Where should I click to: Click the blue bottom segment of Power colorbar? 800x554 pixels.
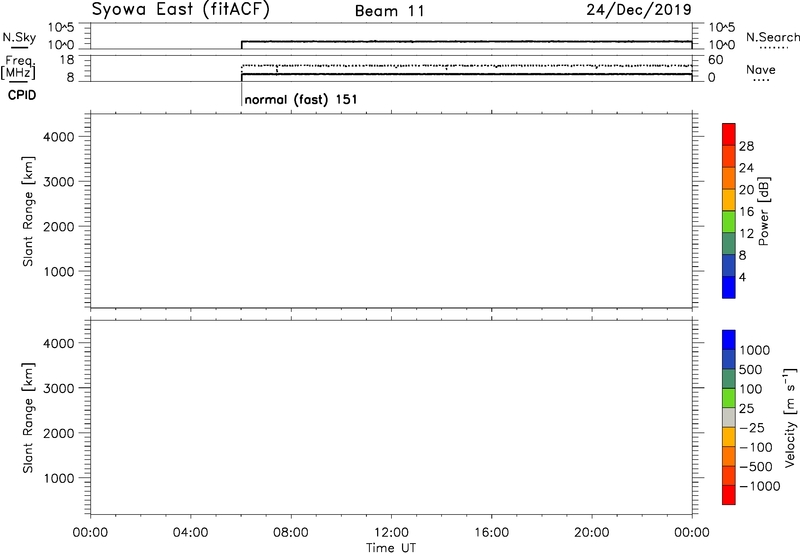729,287
